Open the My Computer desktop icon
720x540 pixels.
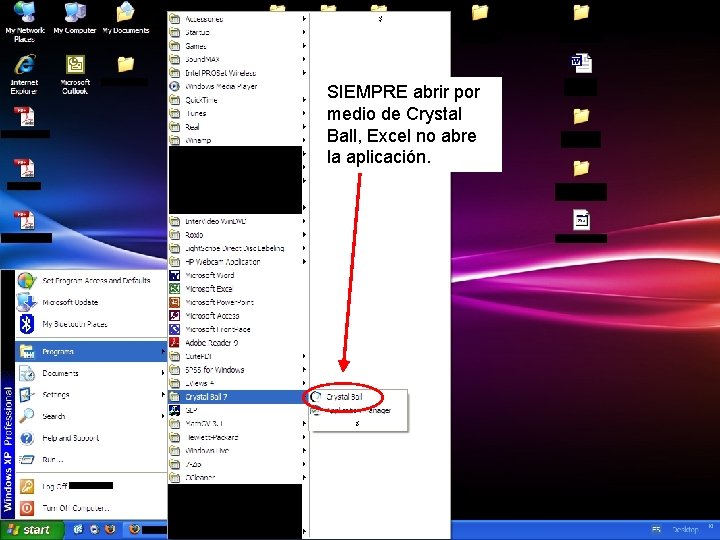[75, 18]
